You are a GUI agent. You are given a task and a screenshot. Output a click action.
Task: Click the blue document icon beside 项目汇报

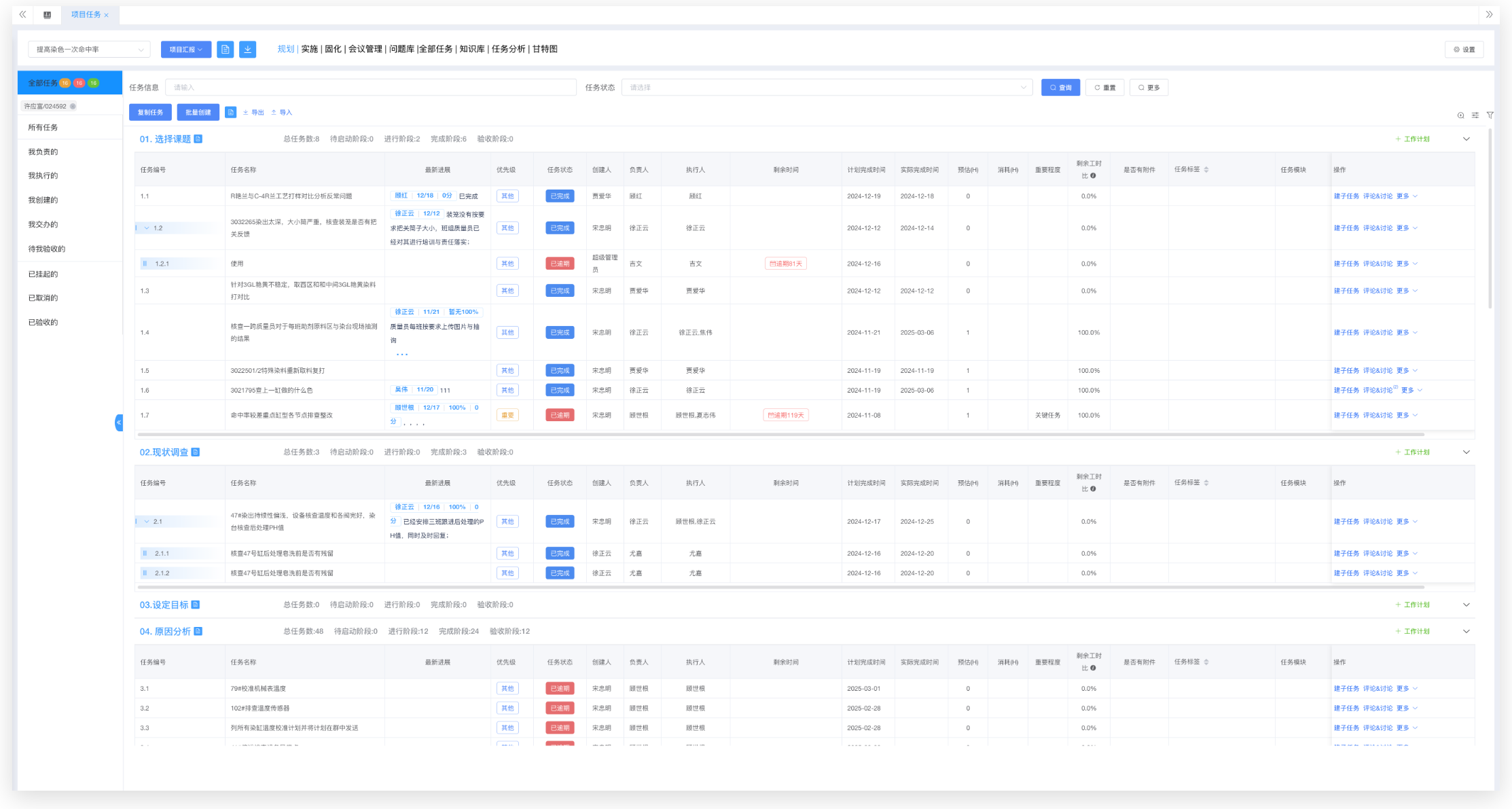click(226, 49)
